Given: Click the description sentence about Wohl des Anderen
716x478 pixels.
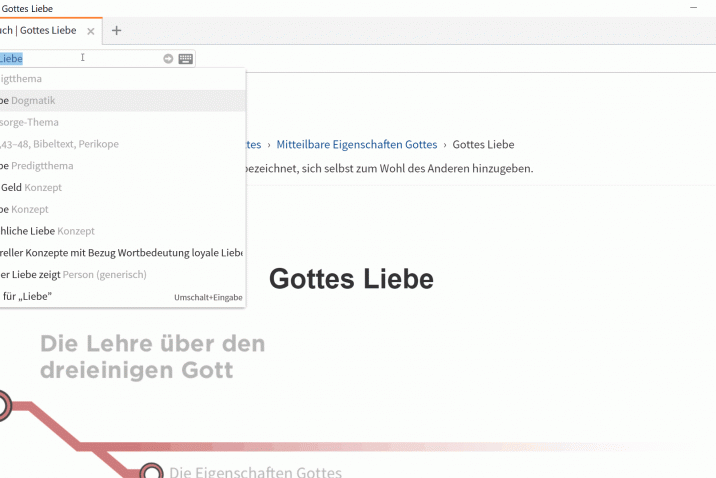Looking at the screenshot, I should coord(389,168).
